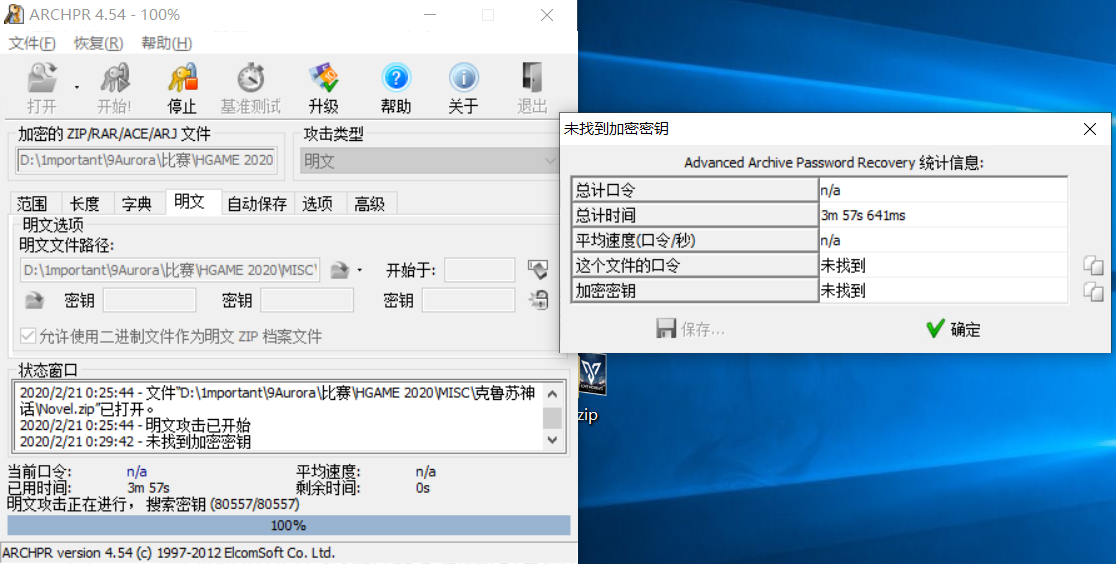Screen dimensions: 1116x564
Task: Expand the 攻击类型 dropdown
Action: click(549, 161)
